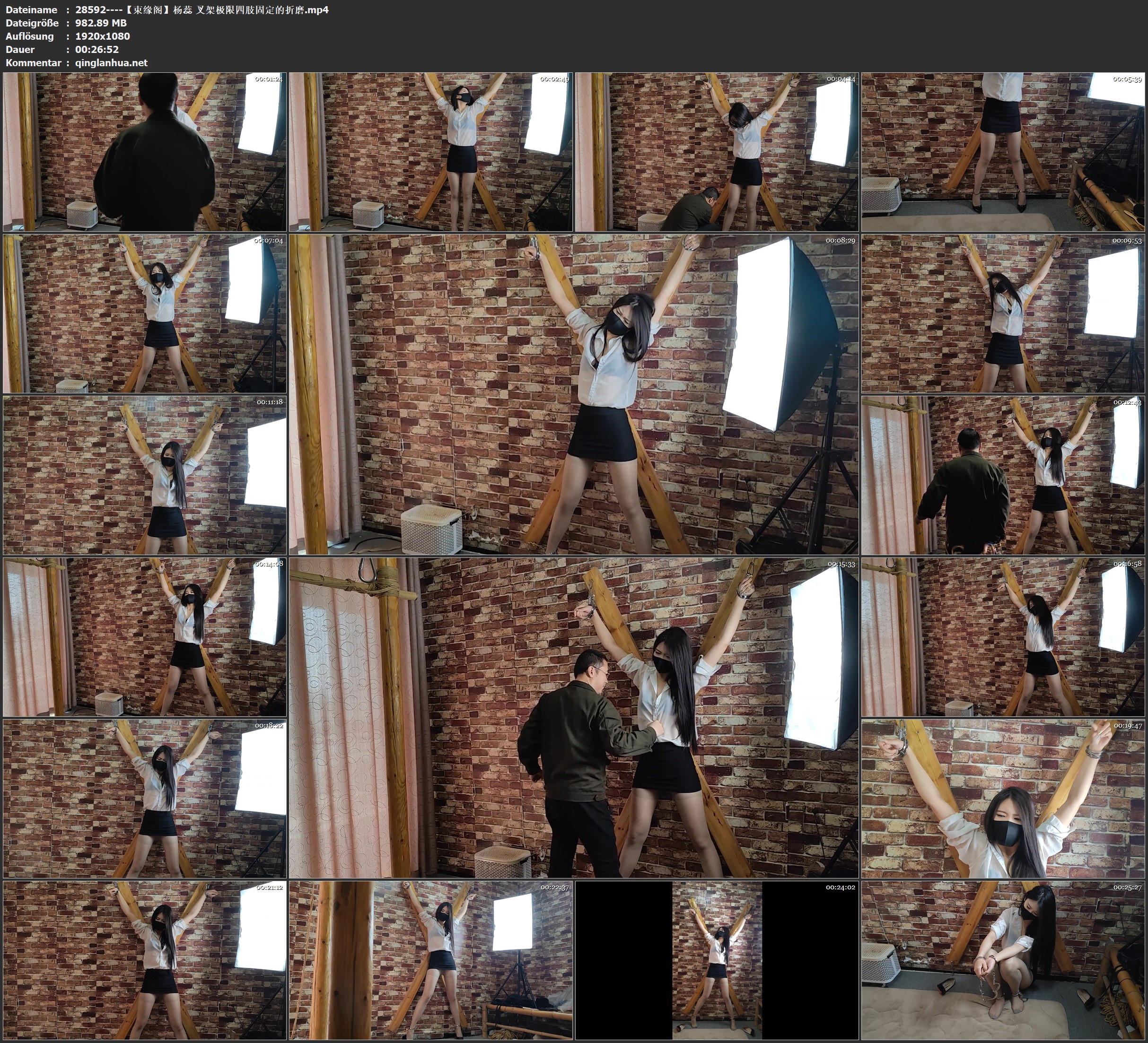
Task: Select the thumbnail timestamped 00:12:43
Action: pos(1002,475)
